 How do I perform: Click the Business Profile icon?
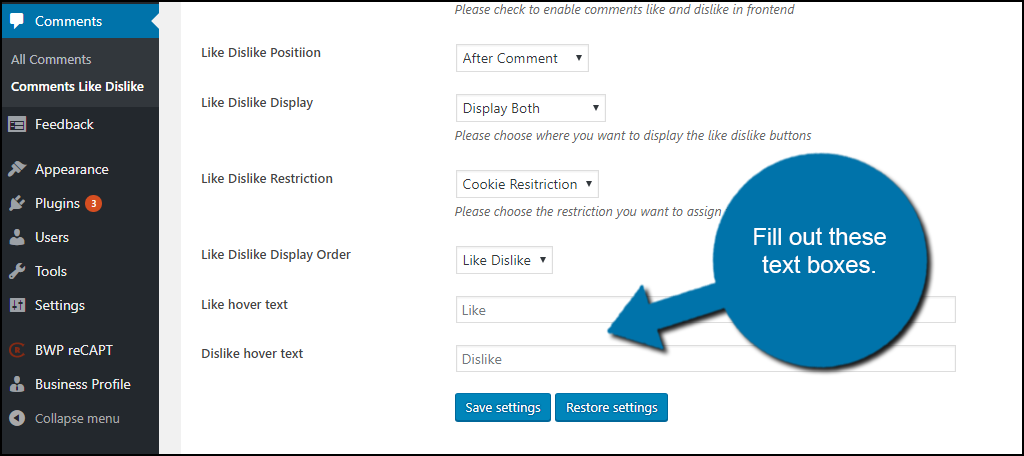(x=18, y=384)
